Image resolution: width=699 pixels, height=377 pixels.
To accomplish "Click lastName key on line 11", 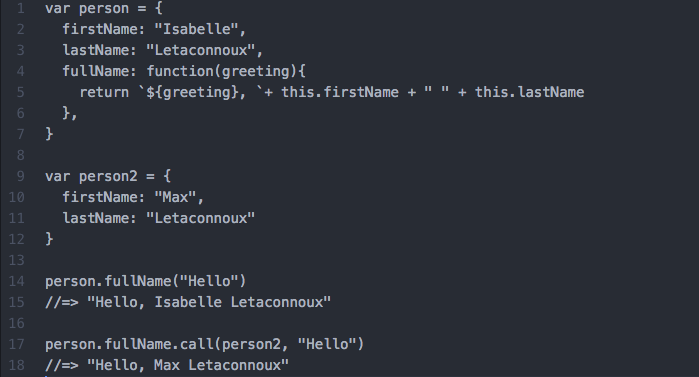I will (95, 218).
